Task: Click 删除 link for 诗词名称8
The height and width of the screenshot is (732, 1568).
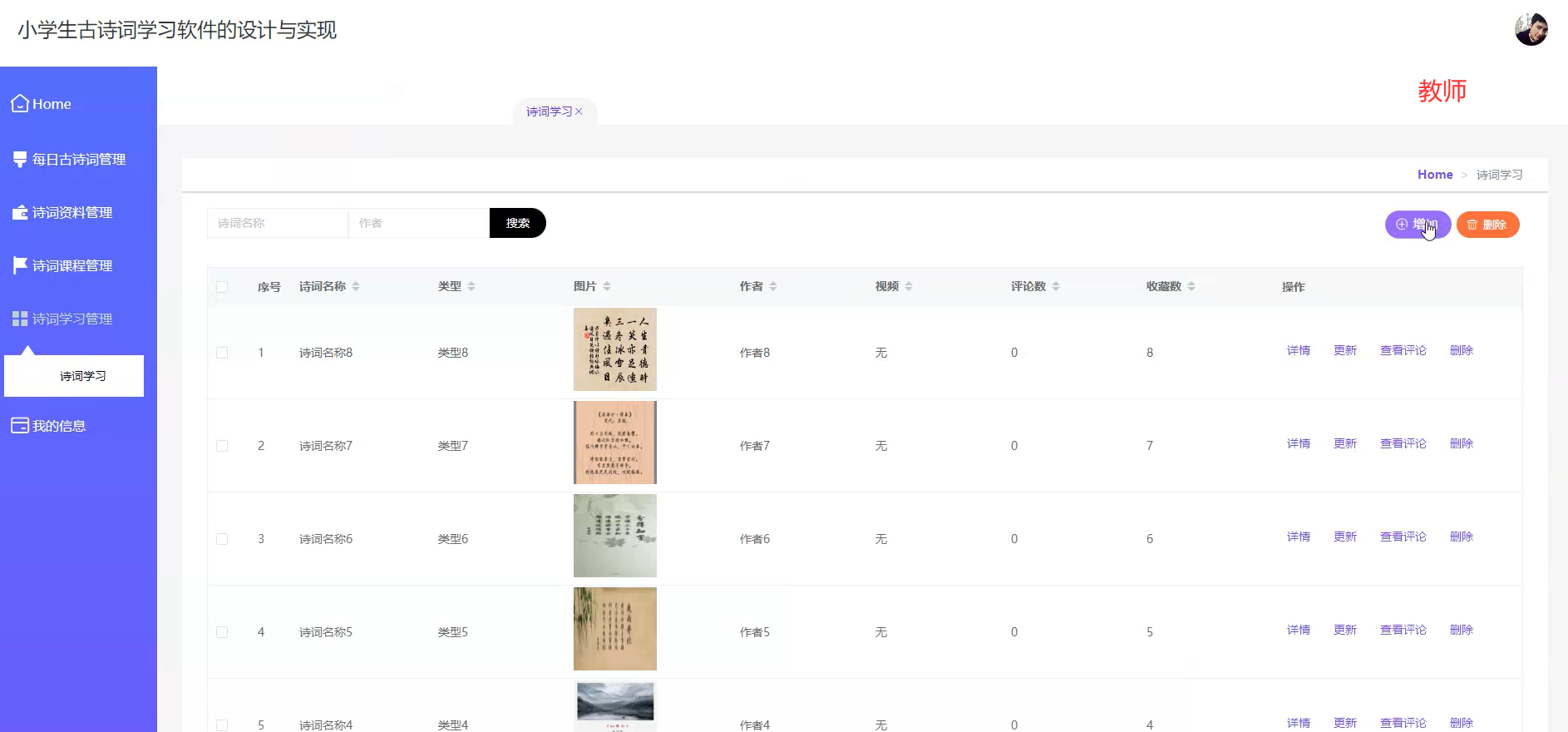Action: tap(1462, 350)
